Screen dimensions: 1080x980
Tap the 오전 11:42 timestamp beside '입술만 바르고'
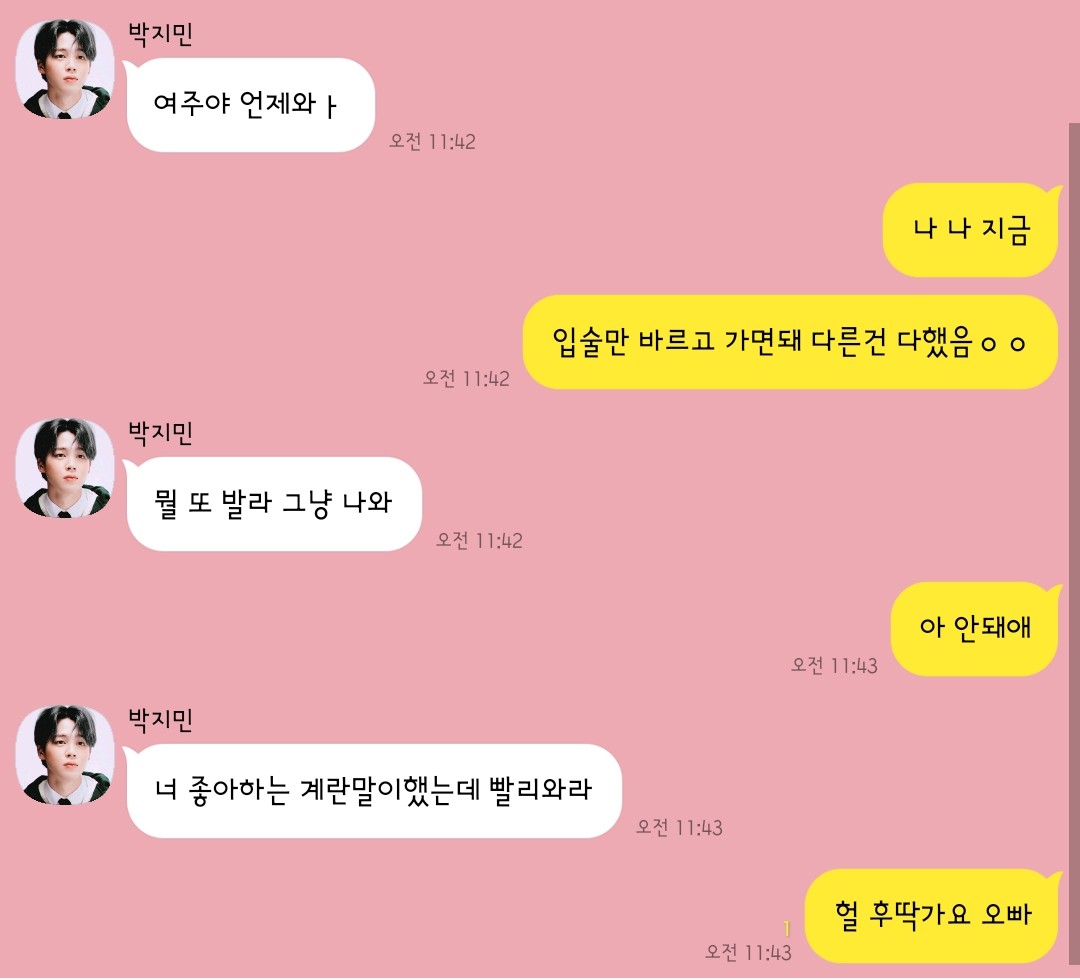pos(466,378)
